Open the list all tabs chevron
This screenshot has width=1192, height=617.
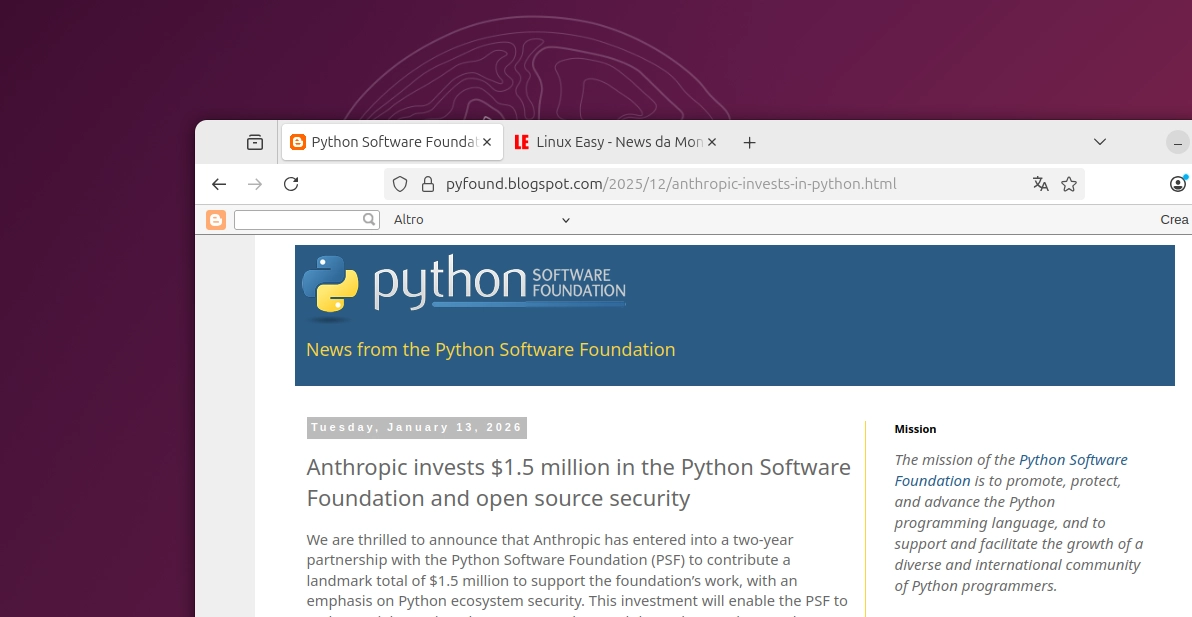pos(1099,141)
